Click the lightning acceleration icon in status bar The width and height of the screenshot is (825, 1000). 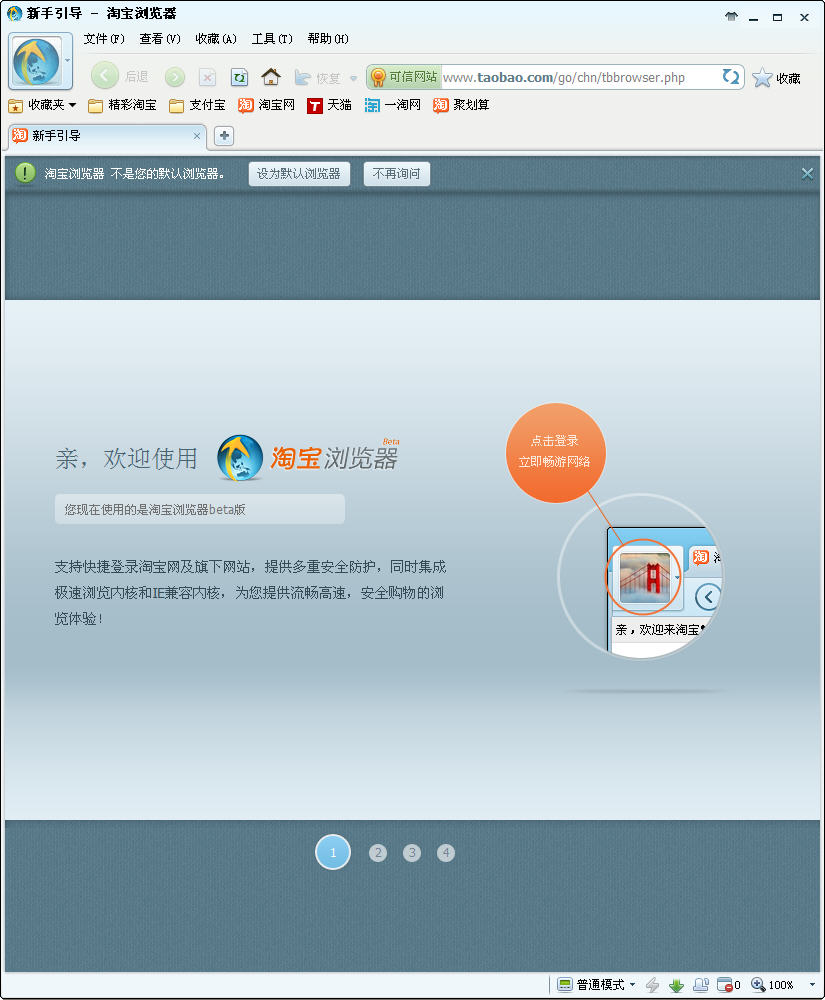point(652,985)
